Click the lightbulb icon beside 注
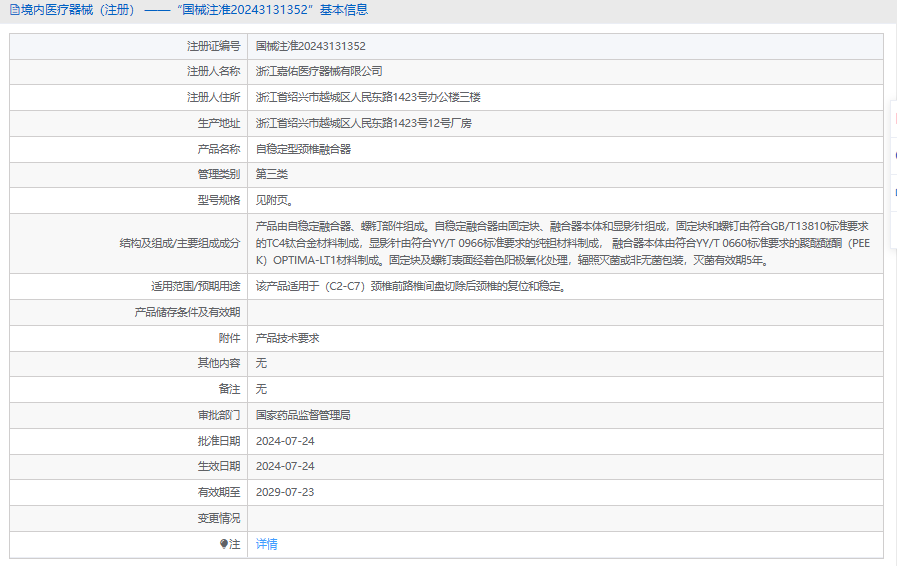The height and width of the screenshot is (566, 897). pyautogui.click(x=224, y=544)
